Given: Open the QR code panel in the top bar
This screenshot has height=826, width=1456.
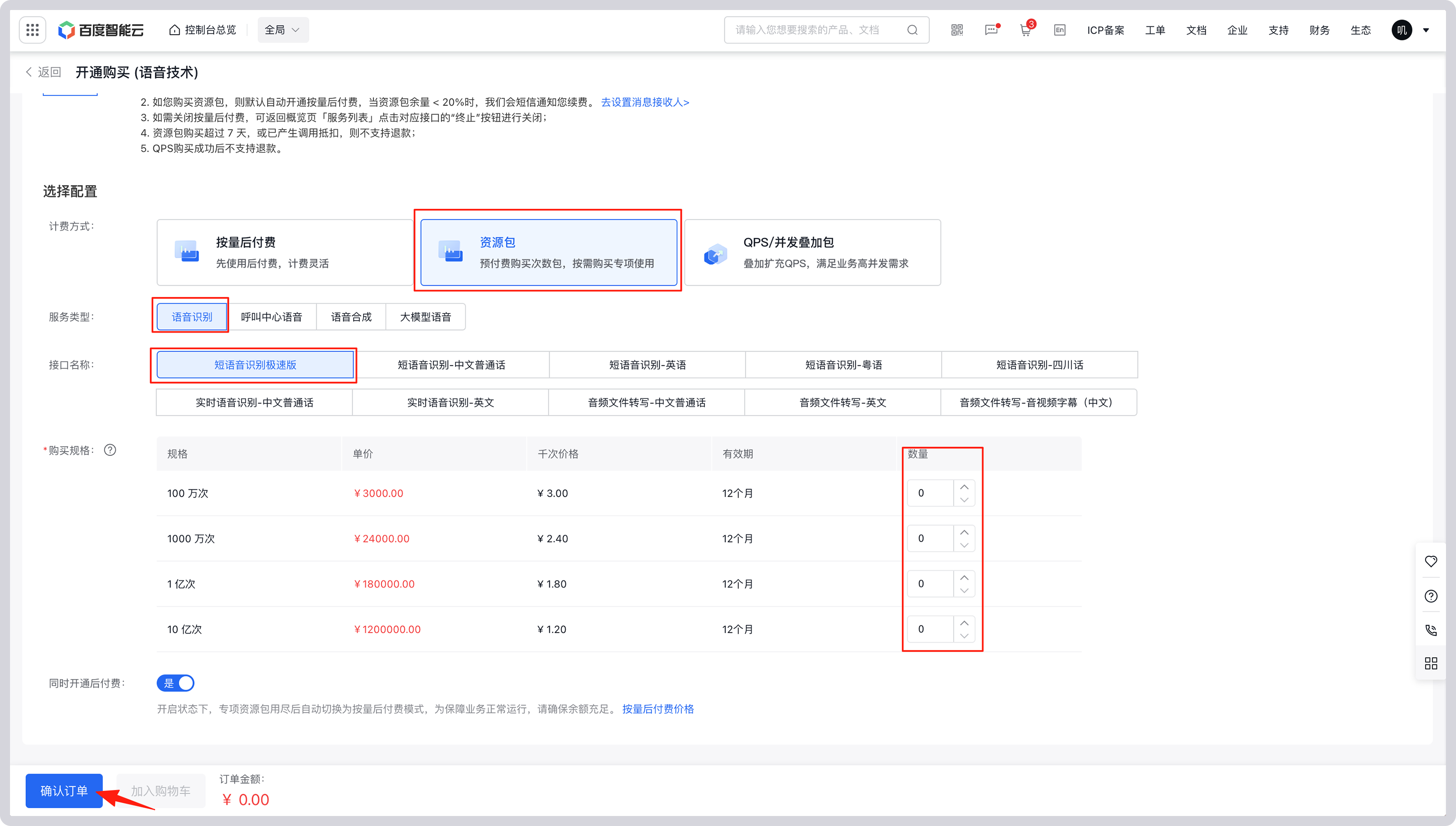Looking at the screenshot, I should pyautogui.click(x=957, y=30).
